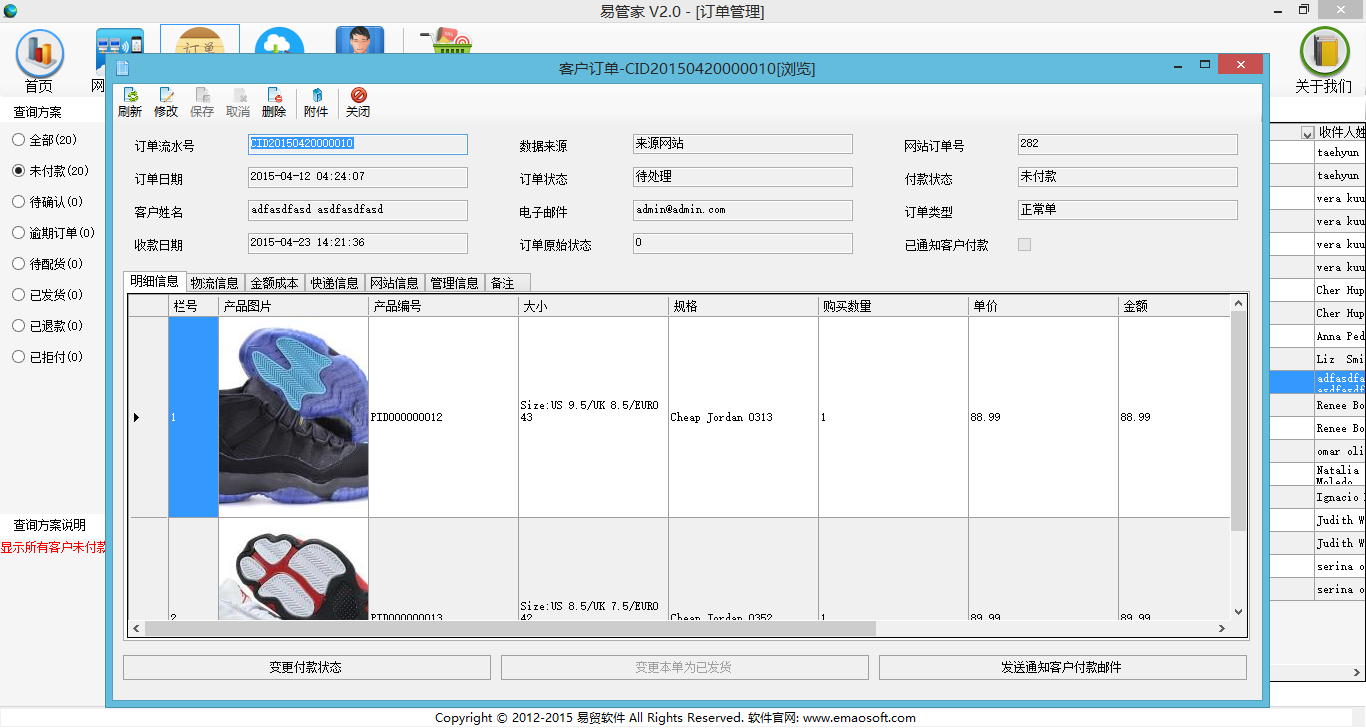Screen dimensions: 1366x728
Task: Open the 首页 (Home) icon
Action: coord(39,59)
